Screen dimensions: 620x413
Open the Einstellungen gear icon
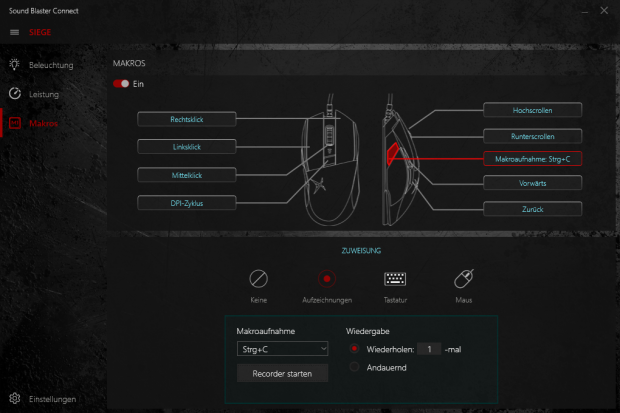(15, 398)
